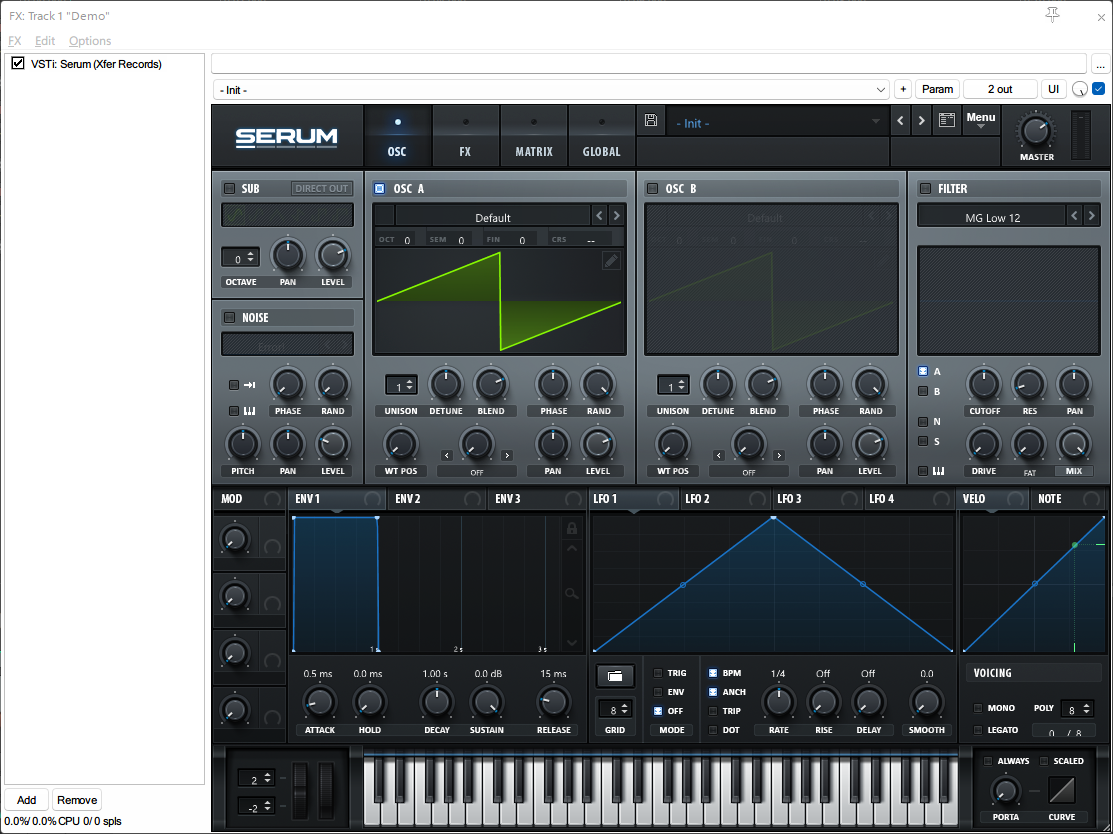1113x834 pixels.
Task: Click the FX comment input field at top
Action: point(649,63)
